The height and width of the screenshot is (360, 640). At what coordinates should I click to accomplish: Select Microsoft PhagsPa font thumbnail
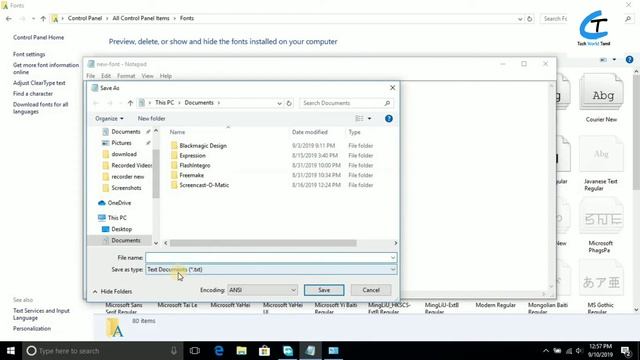pyautogui.click(x=601, y=226)
